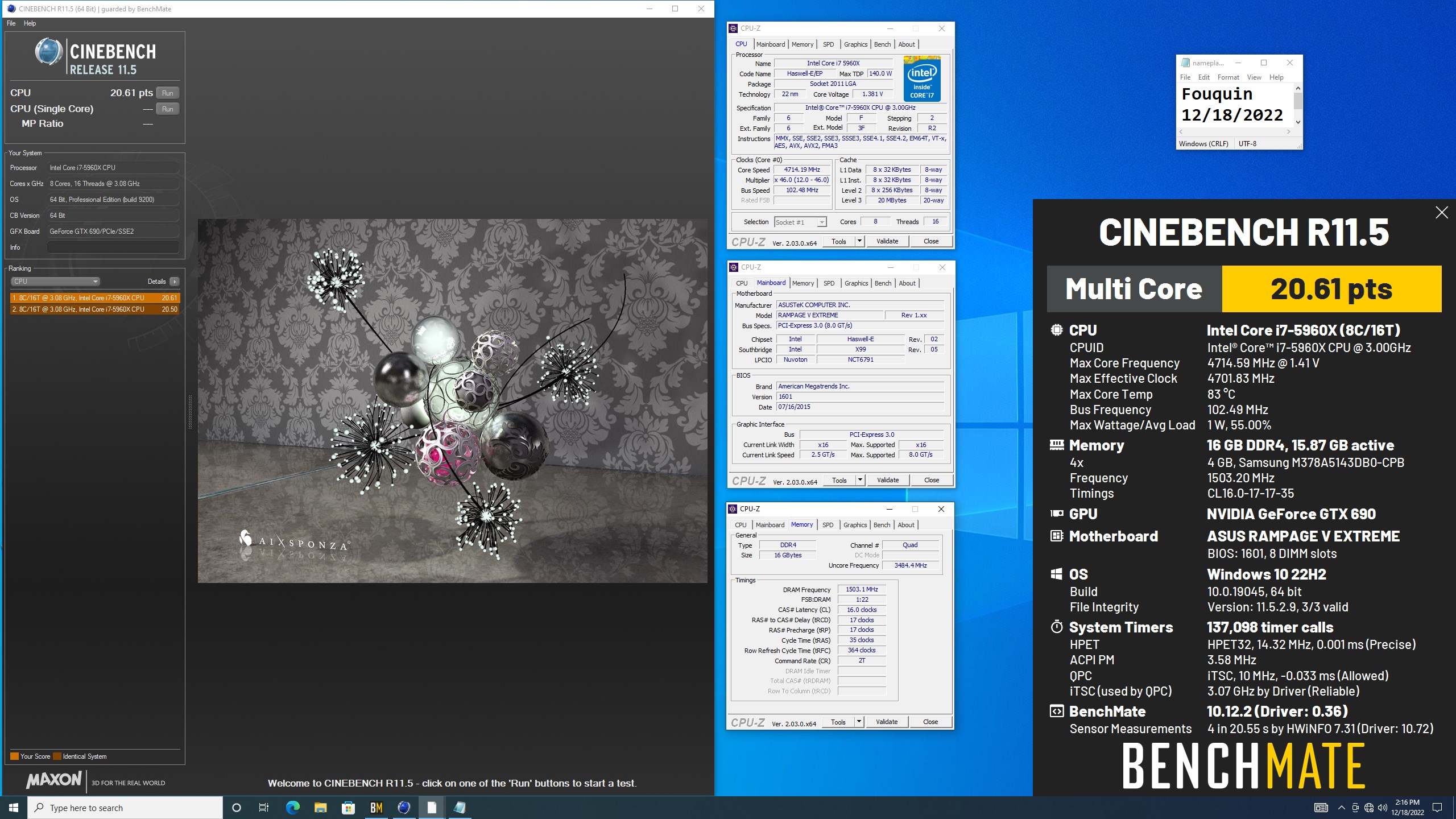Click the taskbar search box
Image resolution: width=1456 pixels, height=819 pixels.
(125, 808)
